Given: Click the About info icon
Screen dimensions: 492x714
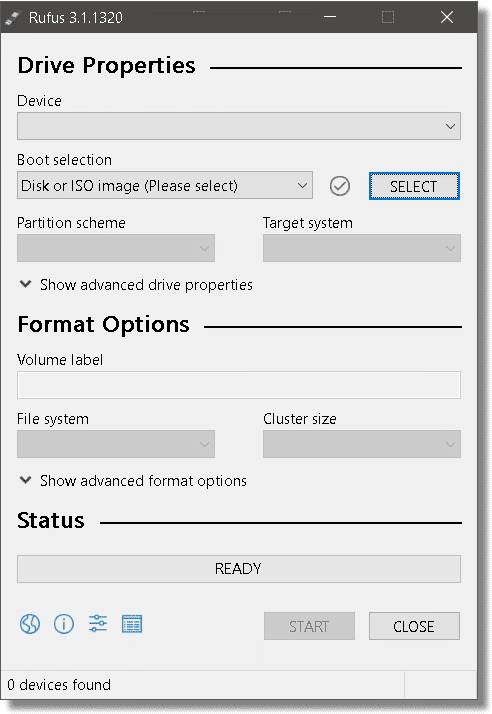Looking at the screenshot, I should (x=64, y=624).
